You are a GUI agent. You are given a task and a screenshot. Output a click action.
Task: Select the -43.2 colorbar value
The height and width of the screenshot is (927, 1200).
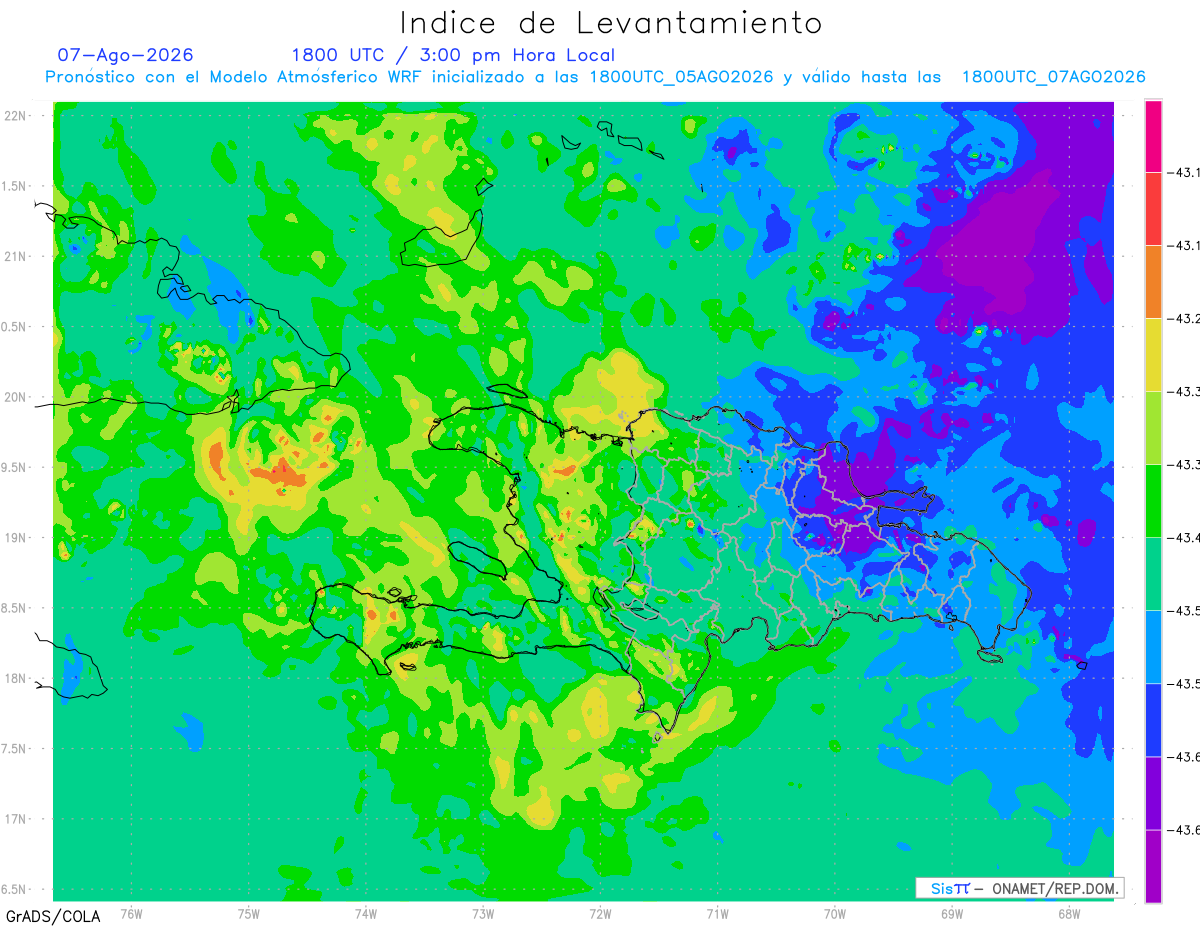point(1186,319)
